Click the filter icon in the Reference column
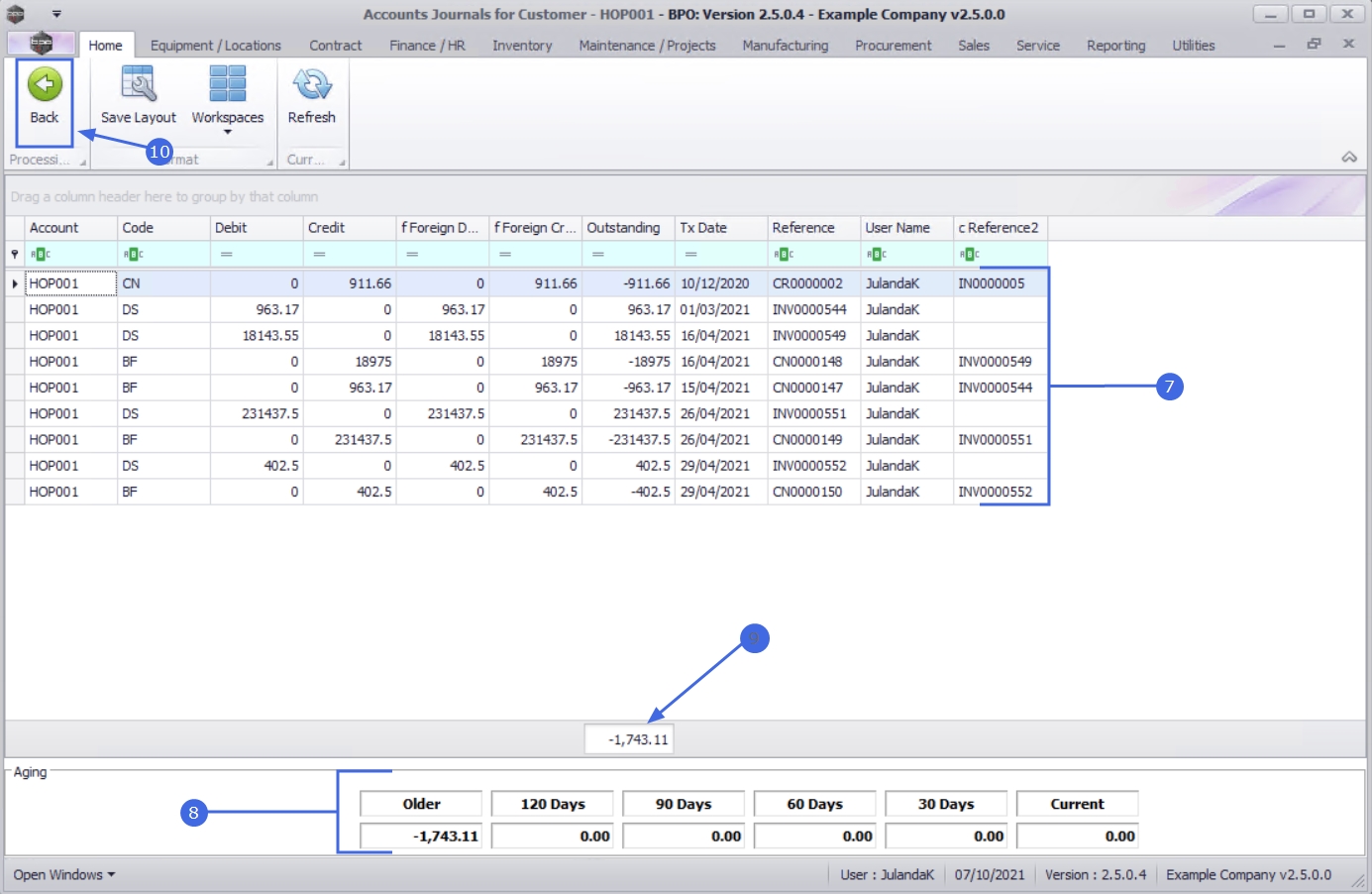Screen dimensions: 1372x894 [785, 255]
